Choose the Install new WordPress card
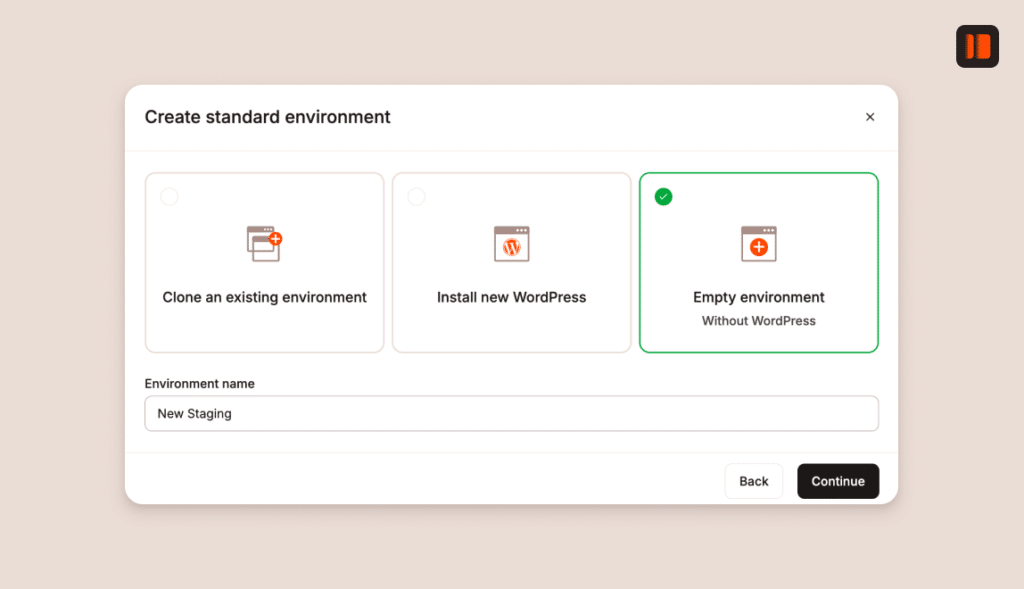The height and width of the screenshot is (589, 1024). click(511, 262)
